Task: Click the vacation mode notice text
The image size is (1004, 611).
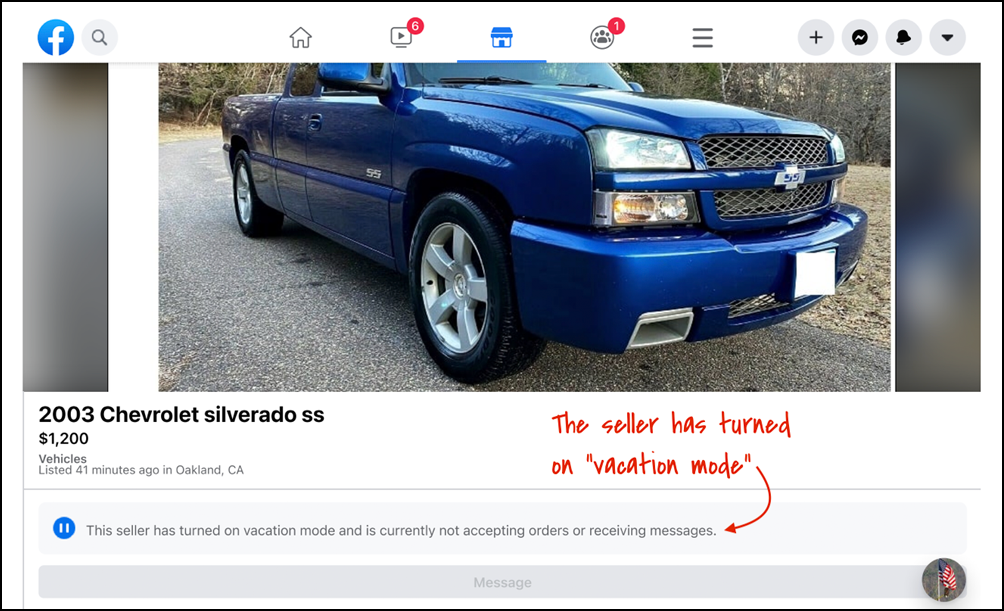Action: pyautogui.click(x=401, y=530)
